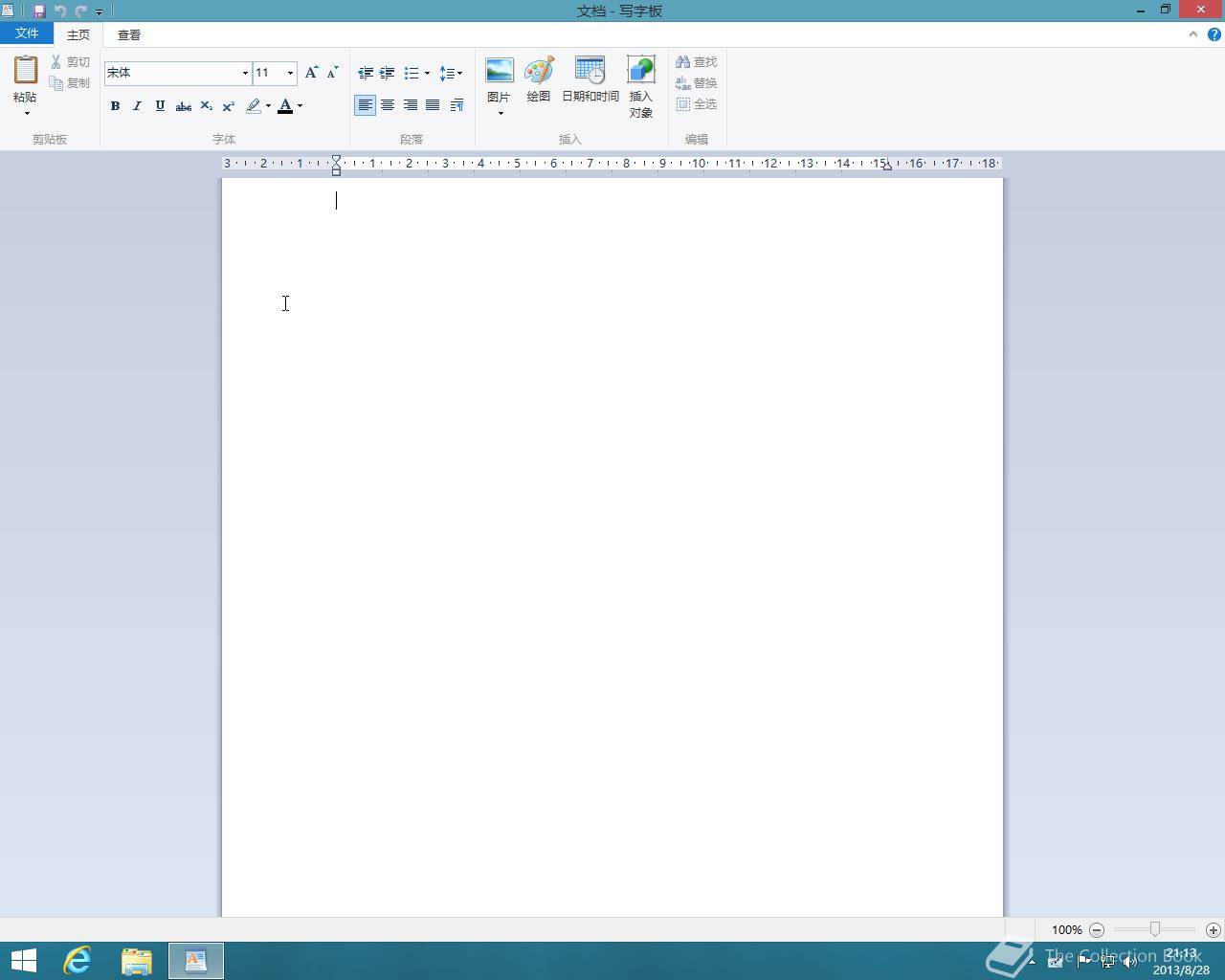The height and width of the screenshot is (980, 1225).
Task: Align text left
Action: point(365,105)
